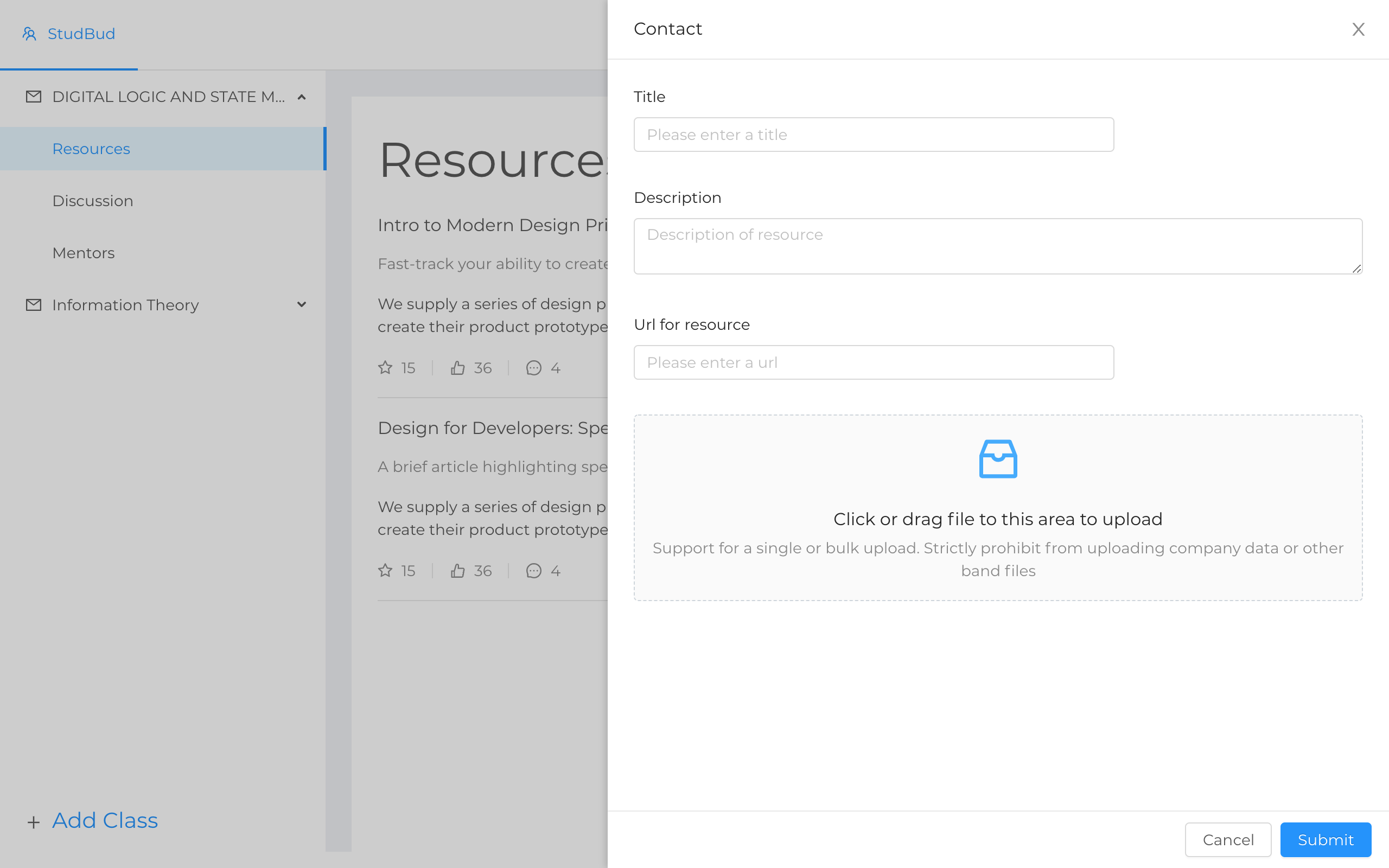Click the plus icon beside Add Class
Screen dimensions: 1389x868
[34, 822]
